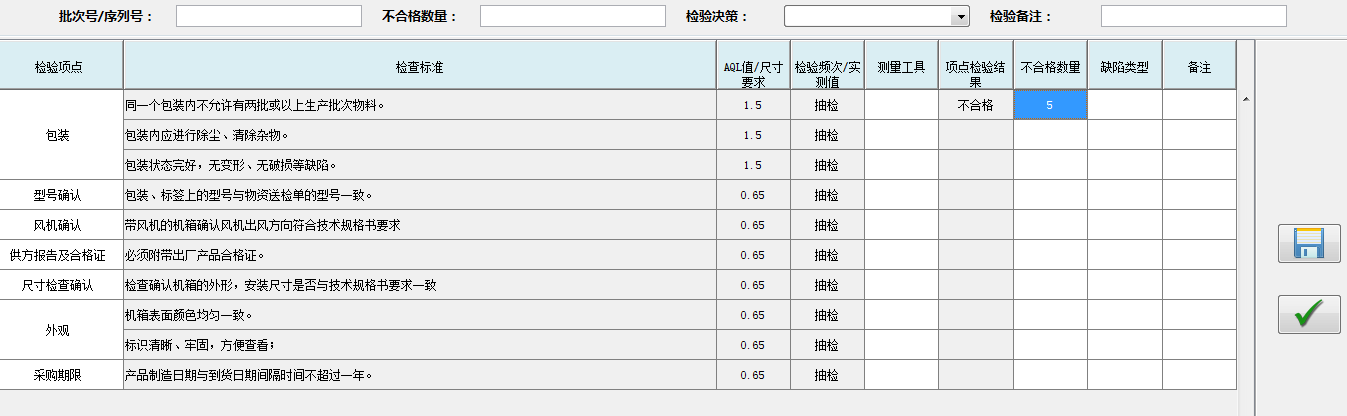The width and height of the screenshot is (1347, 416).
Task: Focus the 不合格数量 text field at top
Action: (573, 16)
